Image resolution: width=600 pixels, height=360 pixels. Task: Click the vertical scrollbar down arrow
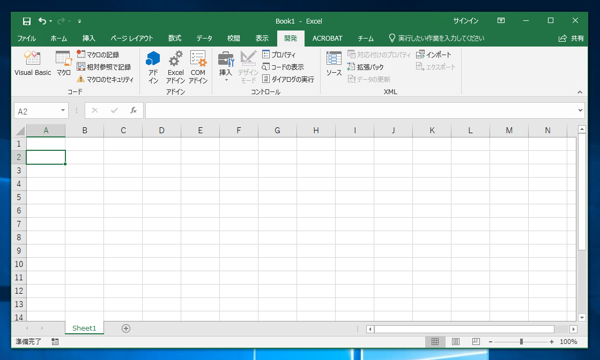582,317
